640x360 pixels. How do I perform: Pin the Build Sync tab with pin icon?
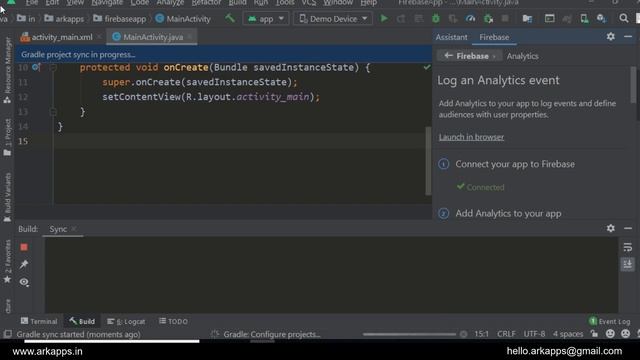coord(24,264)
